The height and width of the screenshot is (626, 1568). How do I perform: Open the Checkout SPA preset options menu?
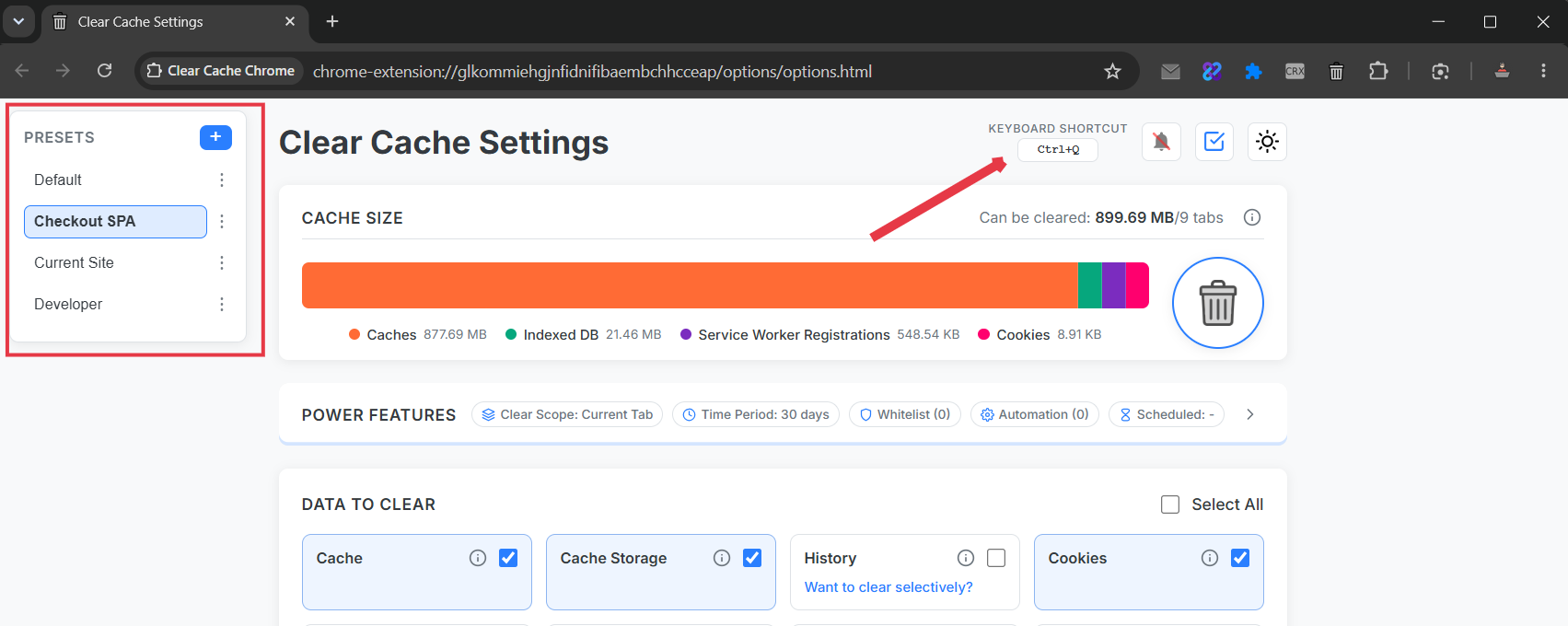click(x=222, y=222)
